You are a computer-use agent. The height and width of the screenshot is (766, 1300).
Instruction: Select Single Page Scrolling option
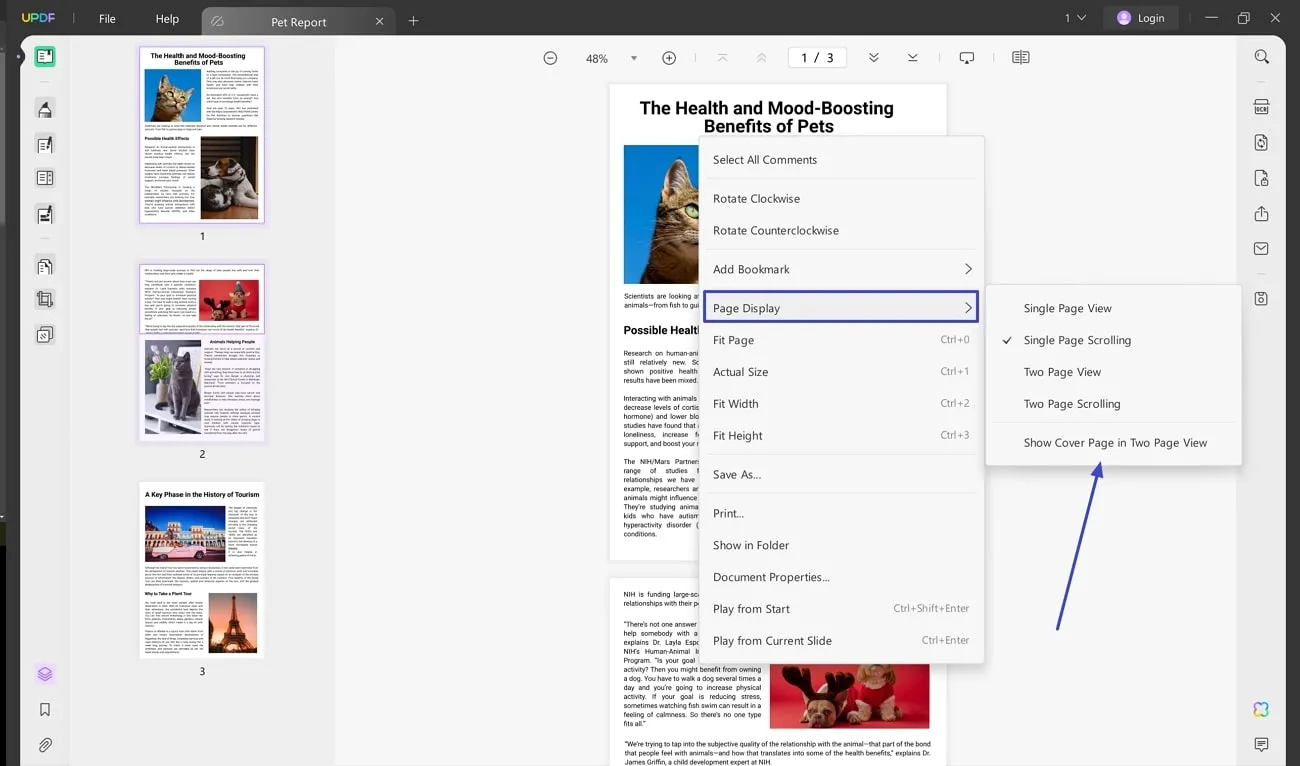(1077, 340)
